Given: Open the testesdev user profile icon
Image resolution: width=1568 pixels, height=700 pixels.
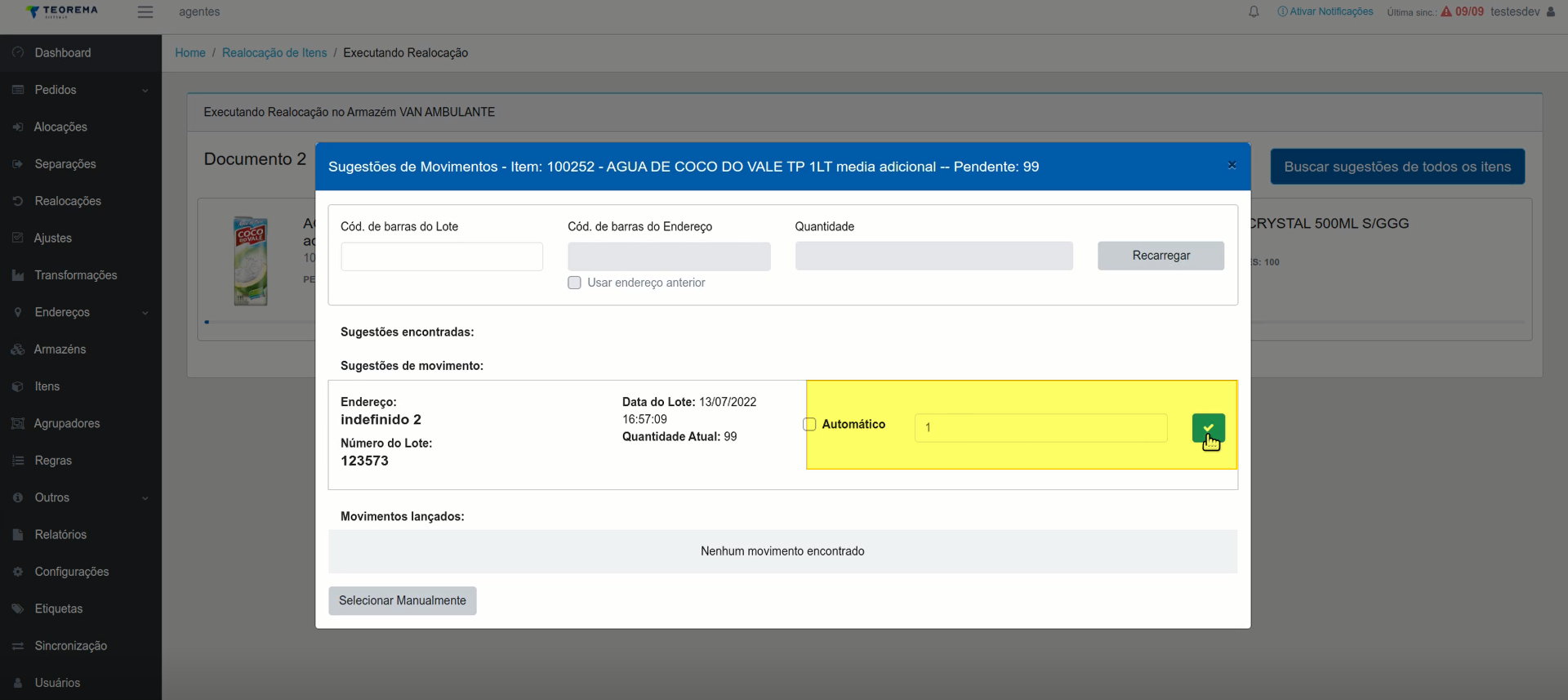Looking at the screenshot, I should pos(1551,11).
